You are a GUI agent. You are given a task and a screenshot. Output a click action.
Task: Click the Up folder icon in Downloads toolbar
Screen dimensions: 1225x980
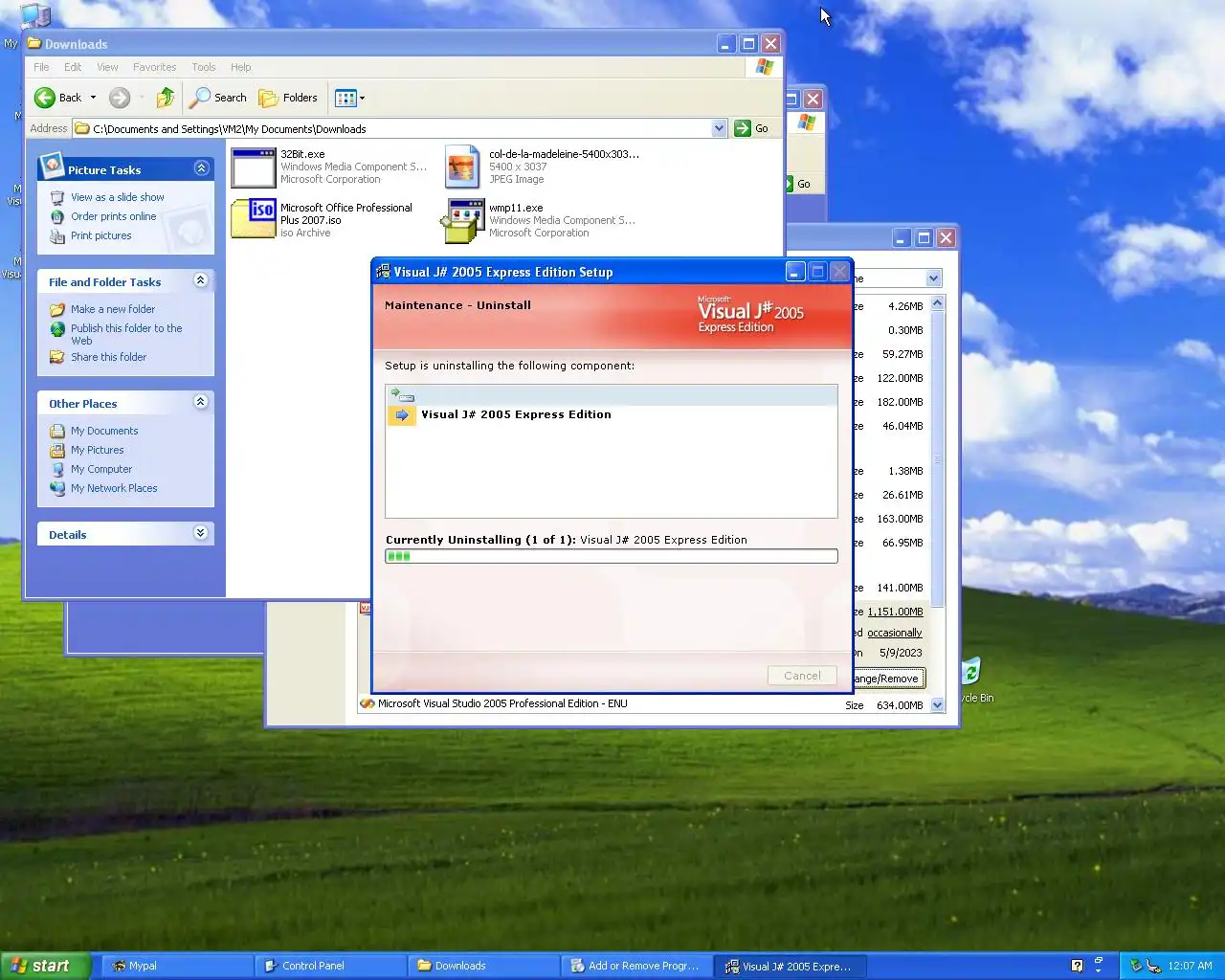(x=166, y=98)
